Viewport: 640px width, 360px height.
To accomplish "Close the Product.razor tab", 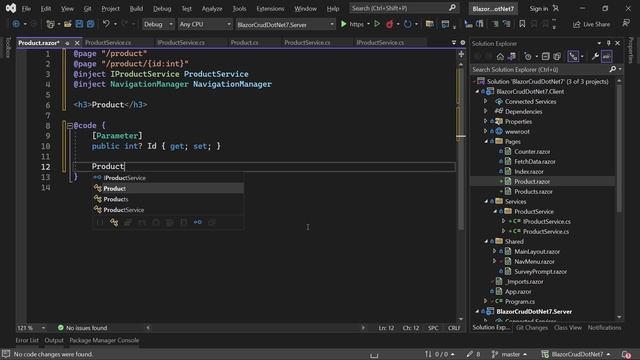I will point(77,43).
